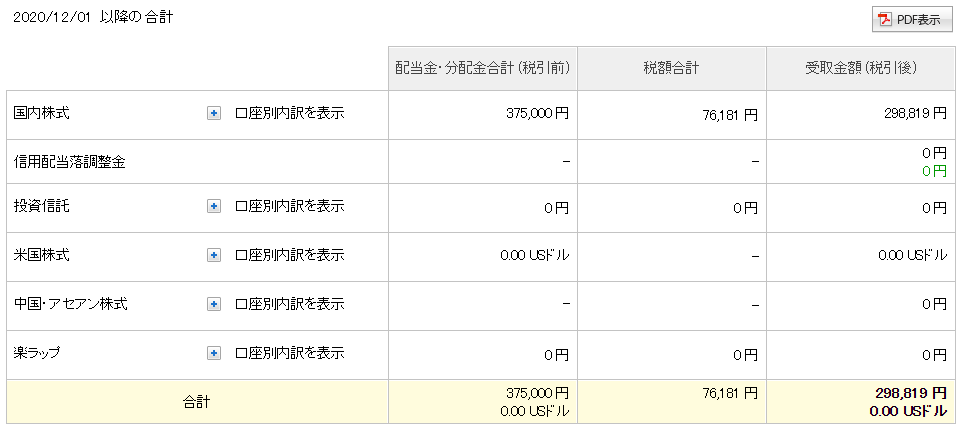Click the green 0円 value
The width and height of the screenshot is (969, 439).
coord(933,171)
